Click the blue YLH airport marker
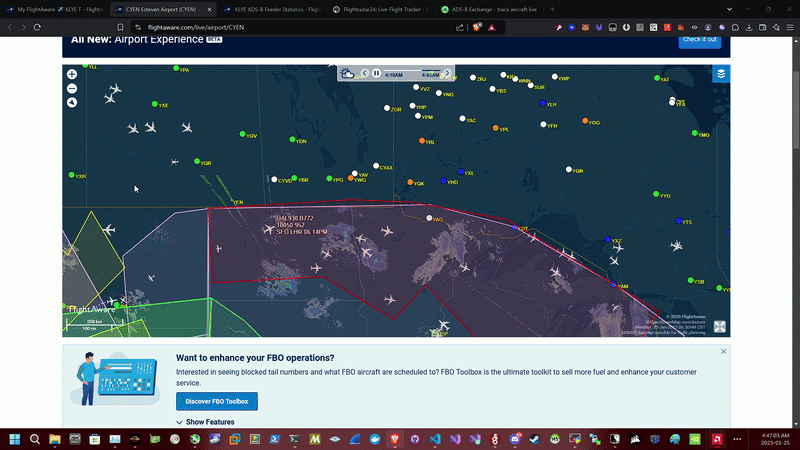 (x=542, y=103)
